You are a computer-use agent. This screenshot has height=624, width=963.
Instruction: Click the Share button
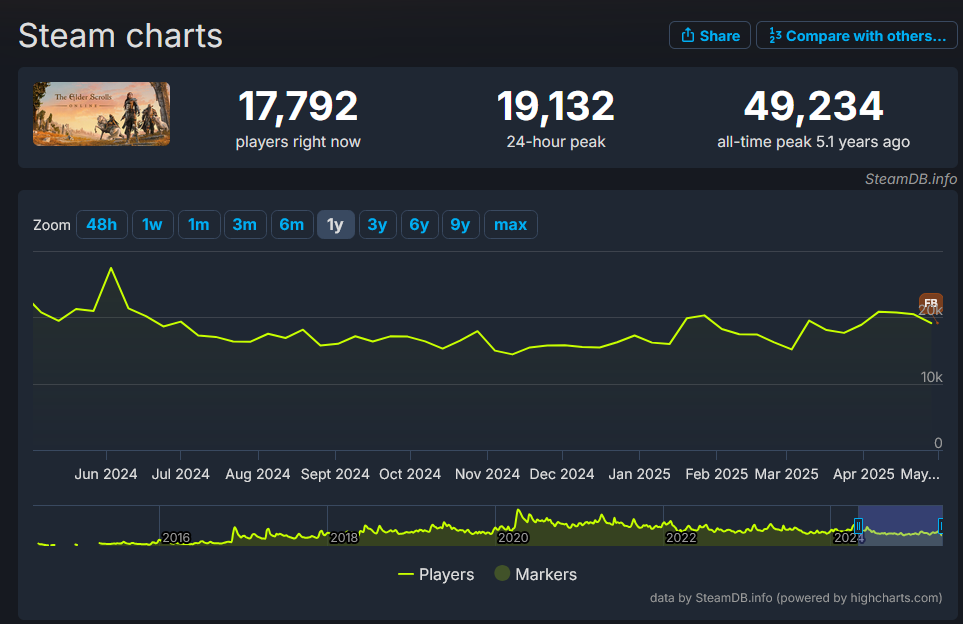tap(709, 36)
